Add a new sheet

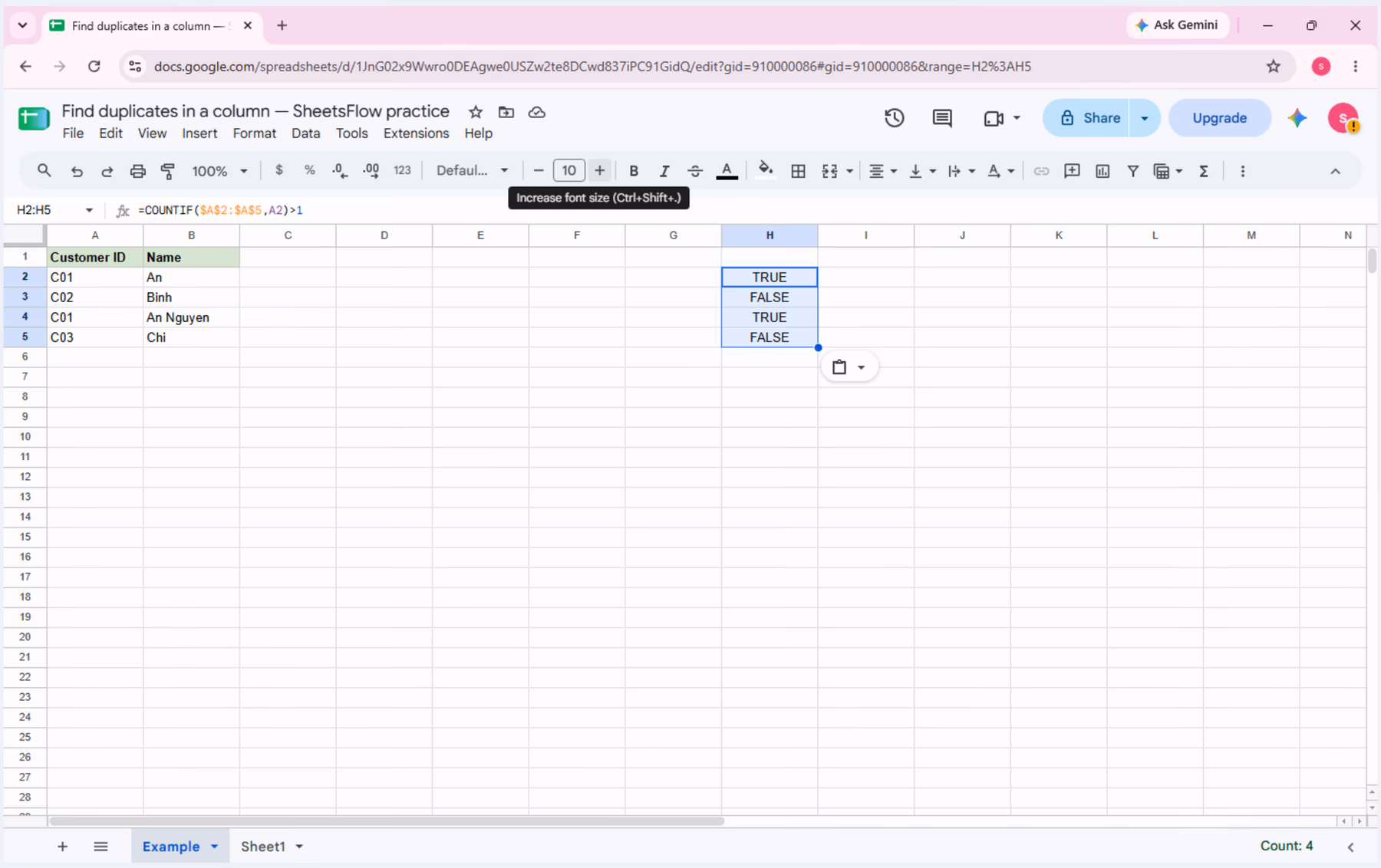pyautogui.click(x=62, y=847)
